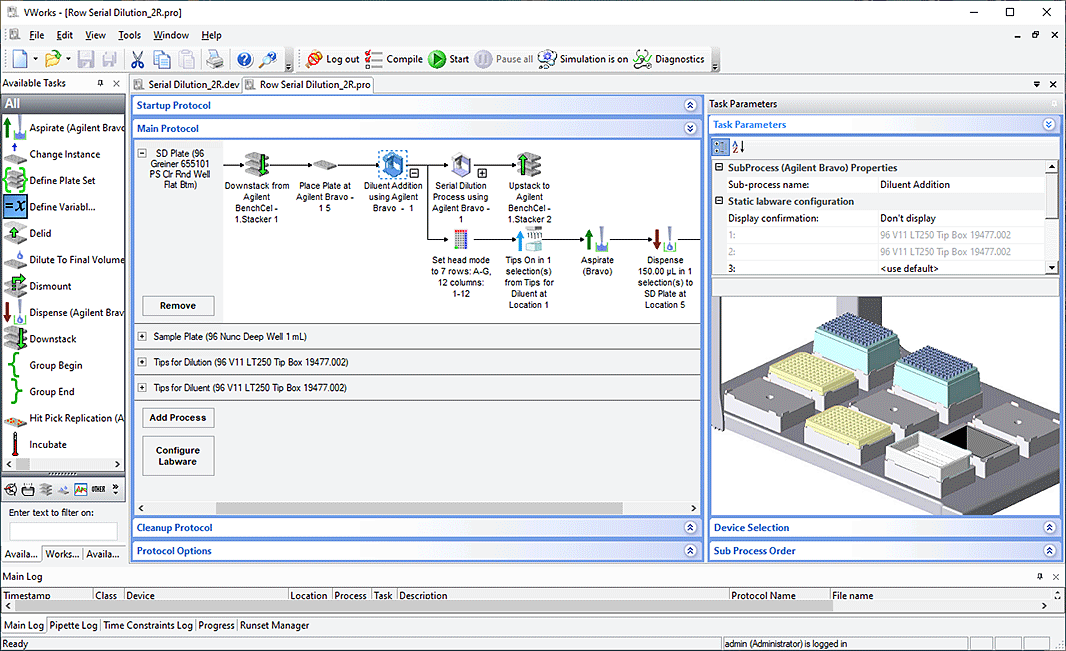Click the Place Plate at Agilent Bravo step

click(324, 165)
